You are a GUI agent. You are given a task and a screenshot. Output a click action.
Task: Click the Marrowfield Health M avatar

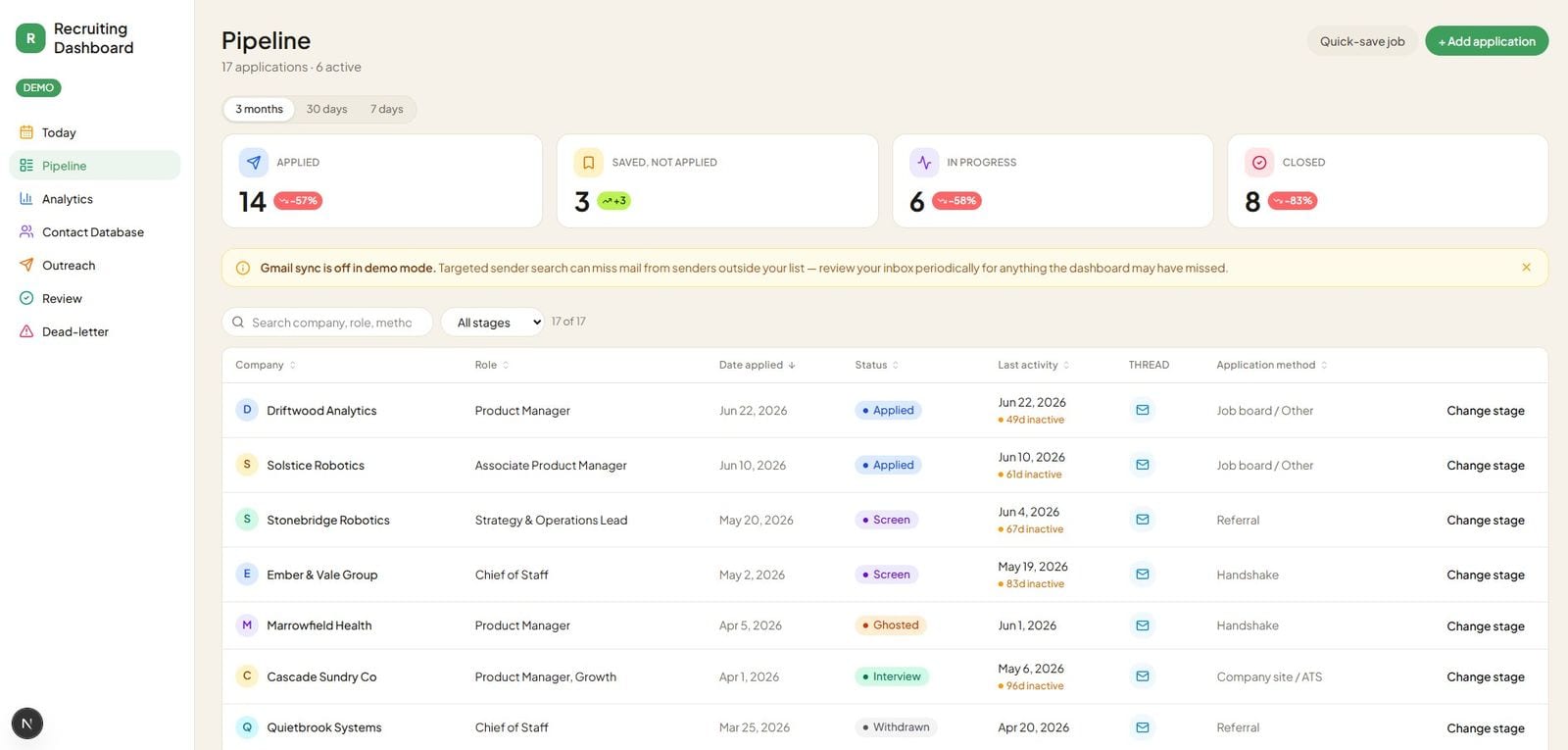point(247,625)
